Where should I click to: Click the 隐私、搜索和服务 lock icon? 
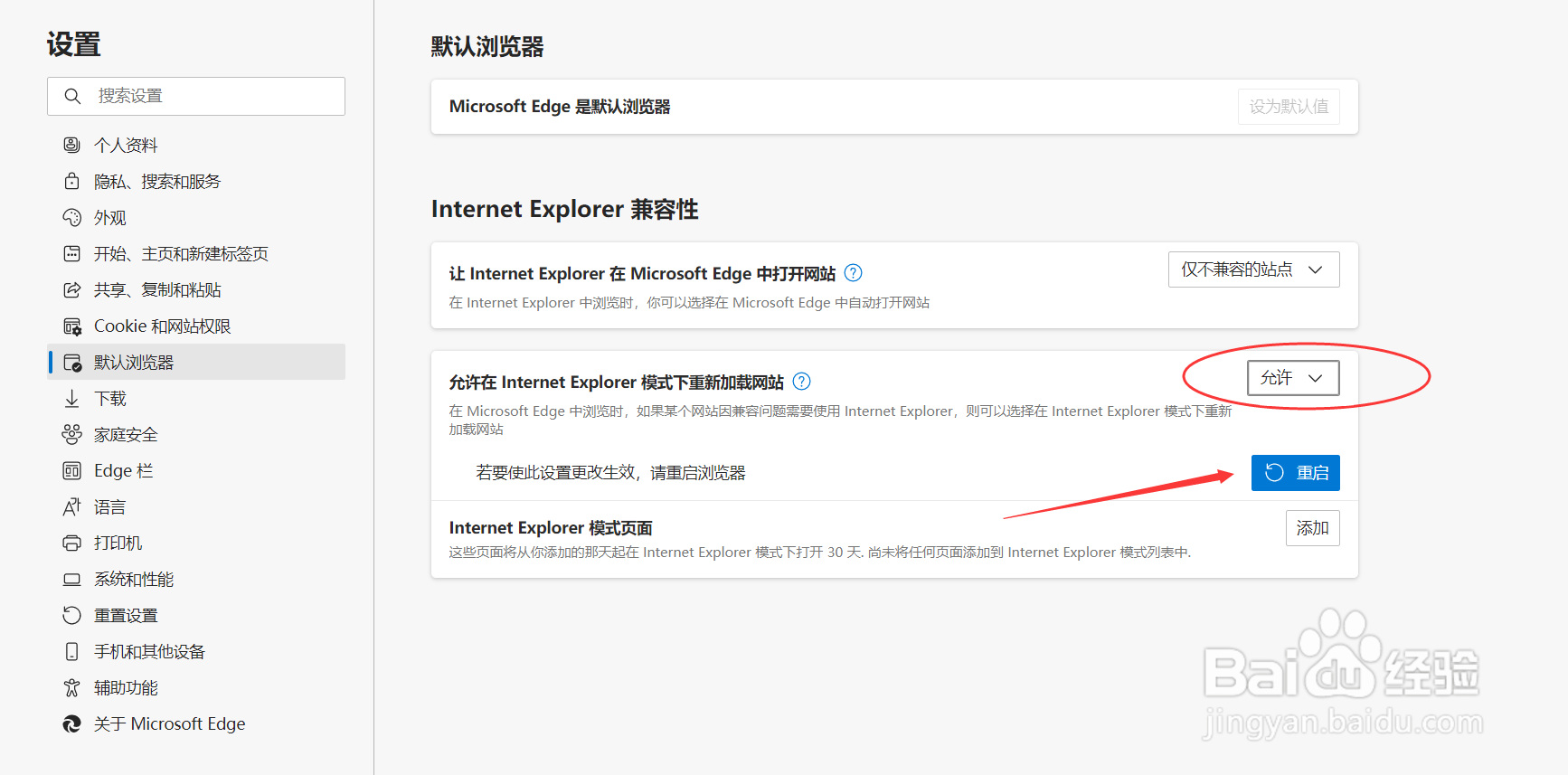tap(71, 181)
